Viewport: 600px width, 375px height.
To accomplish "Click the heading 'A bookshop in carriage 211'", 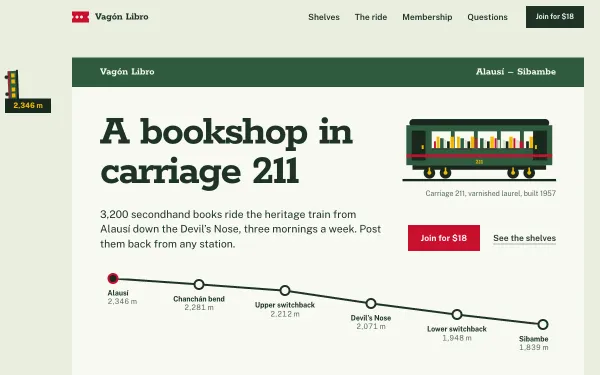I will (x=226, y=153).
